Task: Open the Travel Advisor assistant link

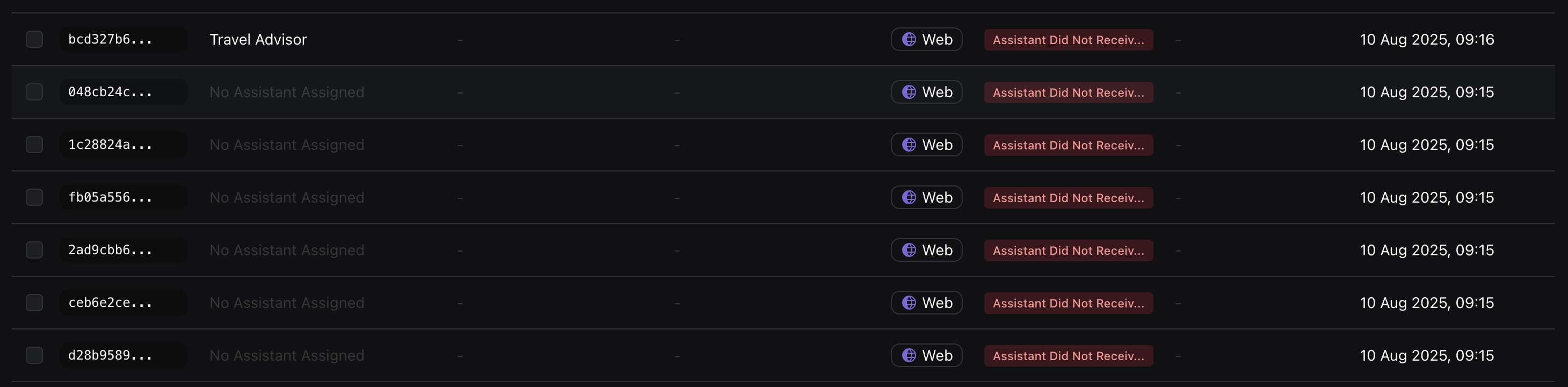Action: [258, 40]
